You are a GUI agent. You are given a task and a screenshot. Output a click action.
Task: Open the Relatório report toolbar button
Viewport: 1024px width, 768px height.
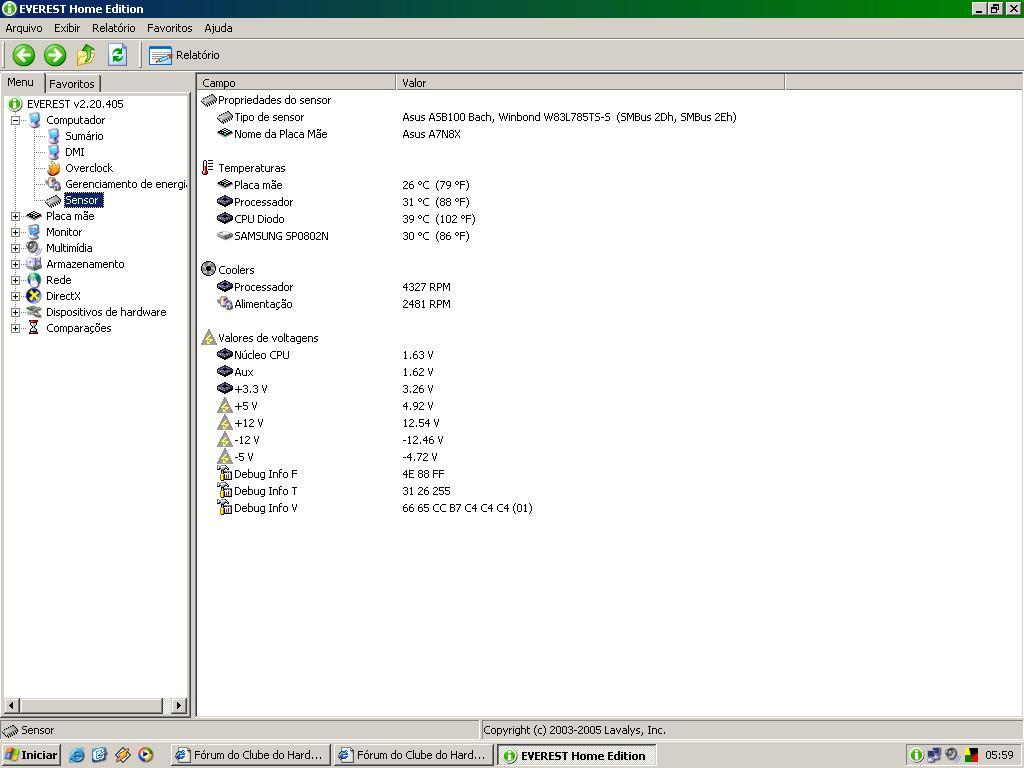(185, 55)
